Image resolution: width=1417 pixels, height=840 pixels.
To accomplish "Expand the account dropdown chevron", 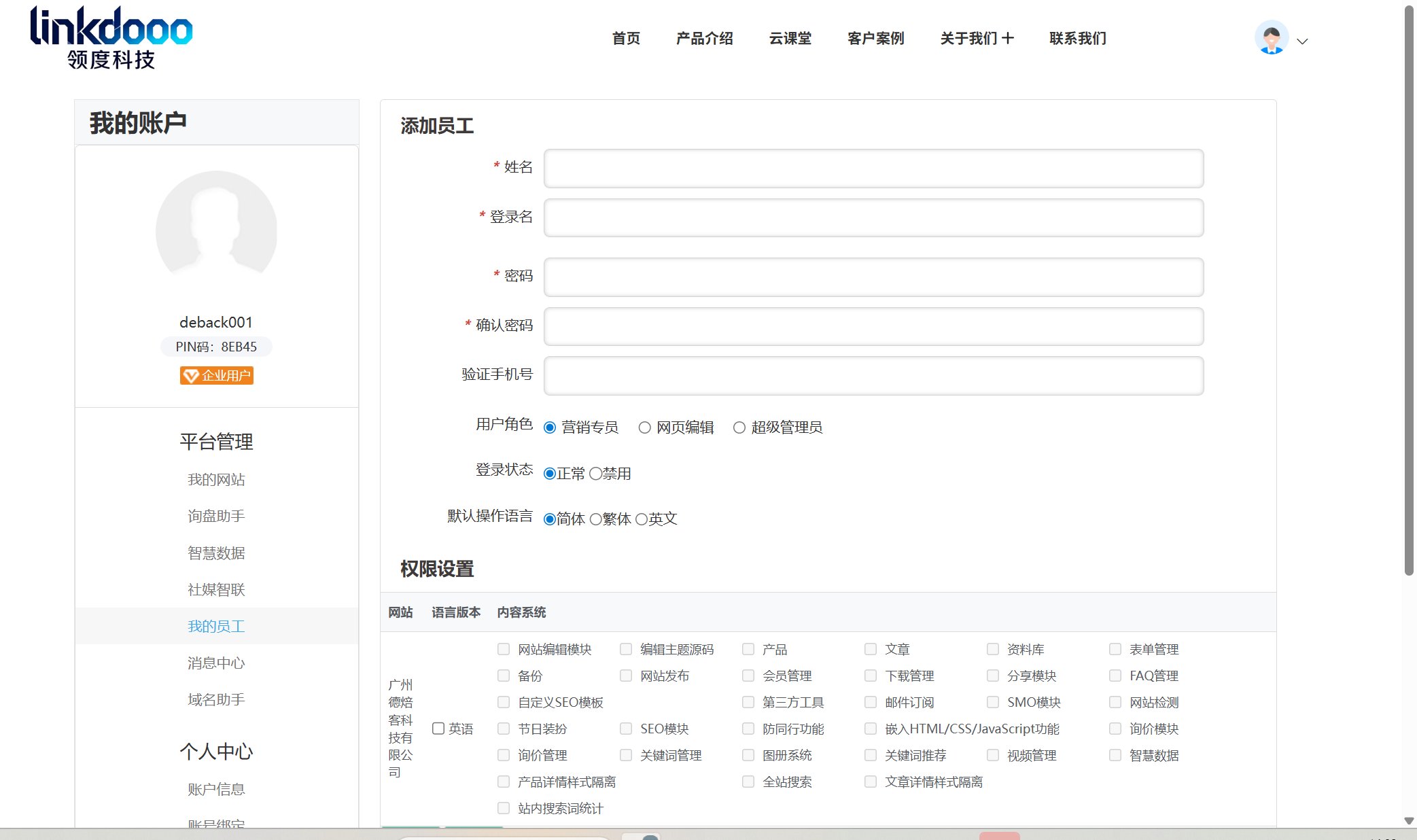I will click(1302, 41).
